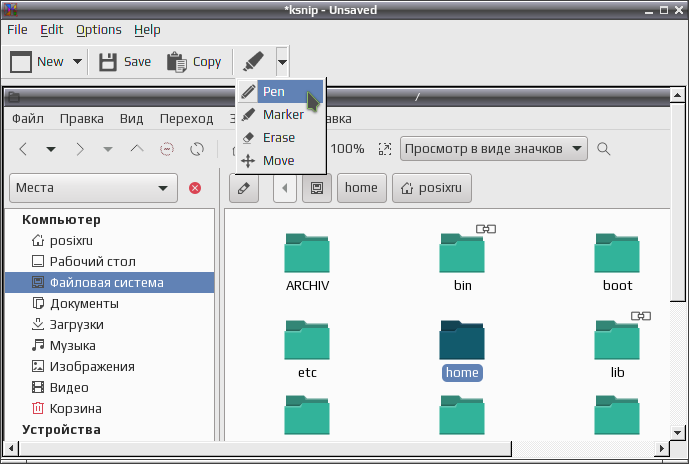
Task: Open the Места sidebar selector dropdown
Action: [x=93, y=188]
